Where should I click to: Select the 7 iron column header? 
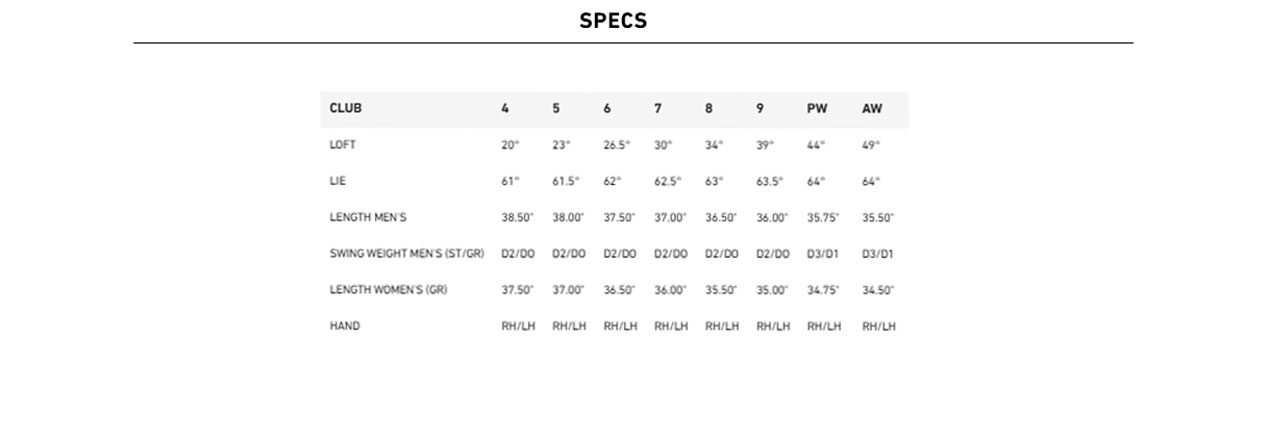(x=658, y=108)
